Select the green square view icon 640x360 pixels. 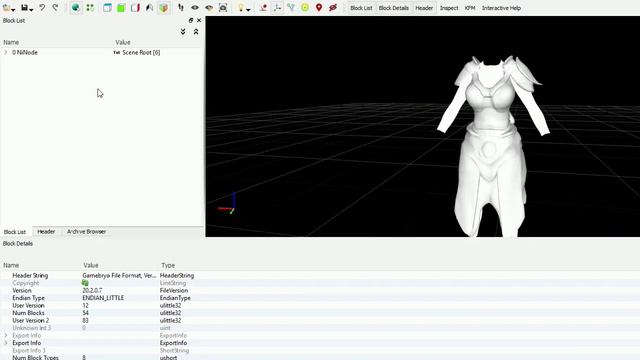click(121, 8)
